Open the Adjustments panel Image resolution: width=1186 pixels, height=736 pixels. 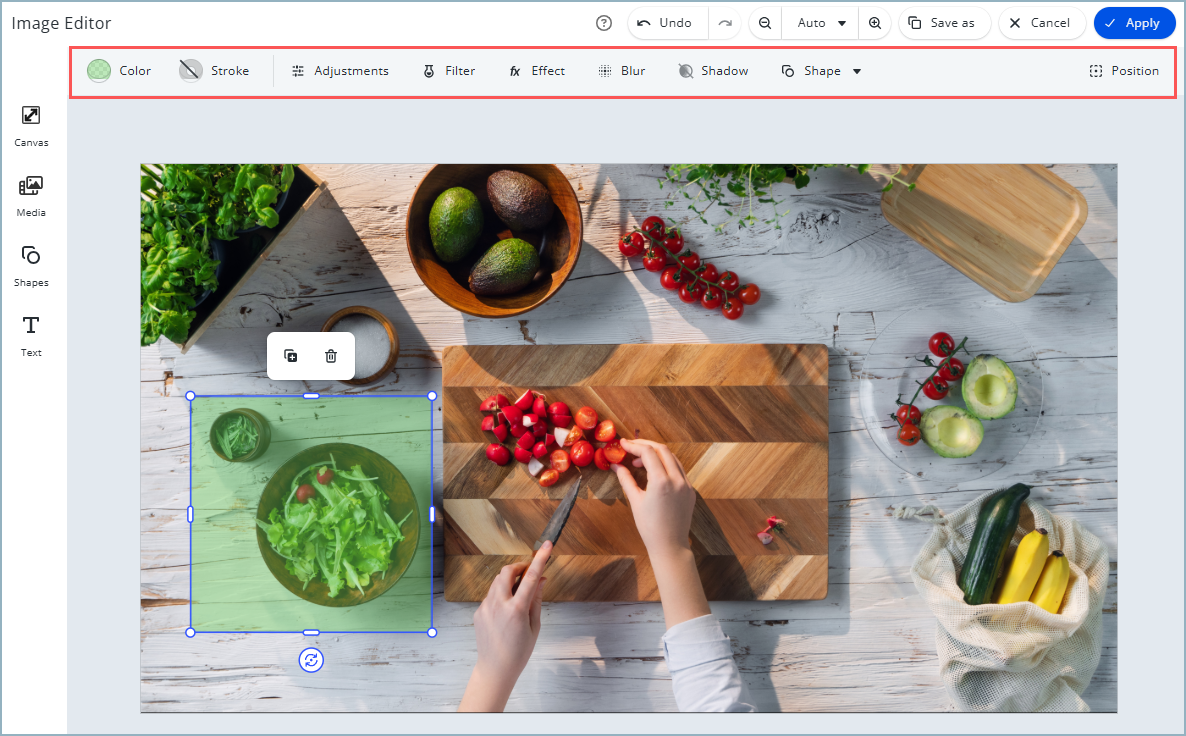tap(340, 70)
